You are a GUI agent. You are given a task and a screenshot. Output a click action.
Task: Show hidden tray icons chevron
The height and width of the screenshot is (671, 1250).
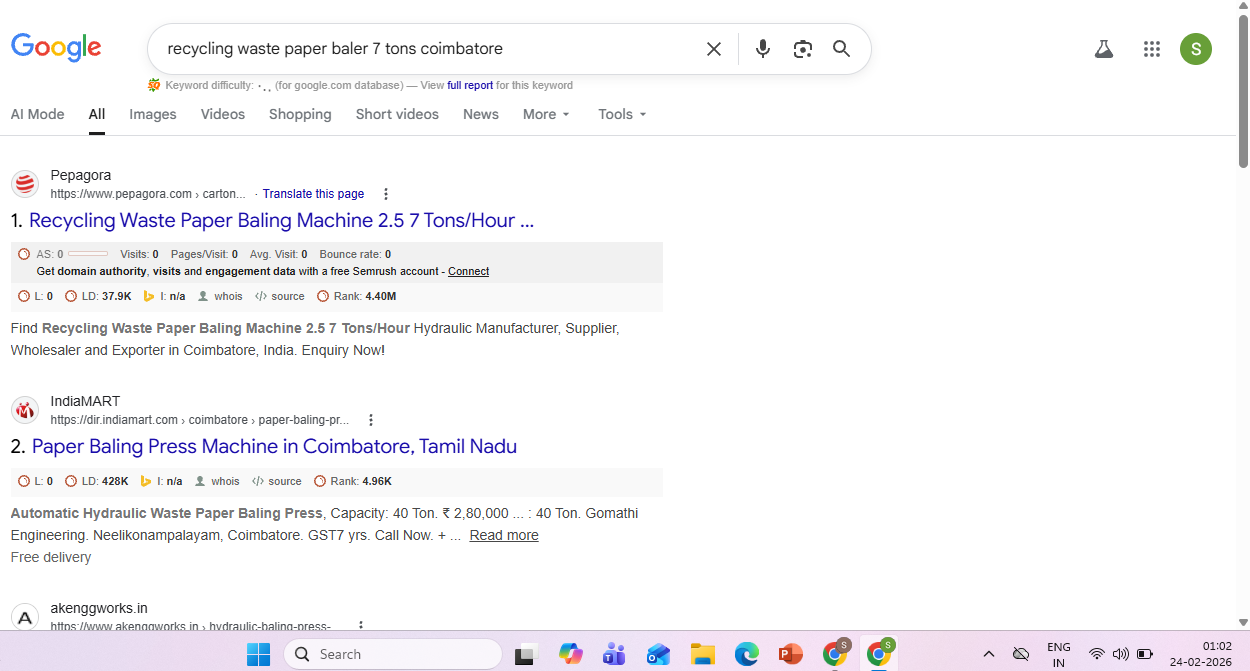coord(989,654)
